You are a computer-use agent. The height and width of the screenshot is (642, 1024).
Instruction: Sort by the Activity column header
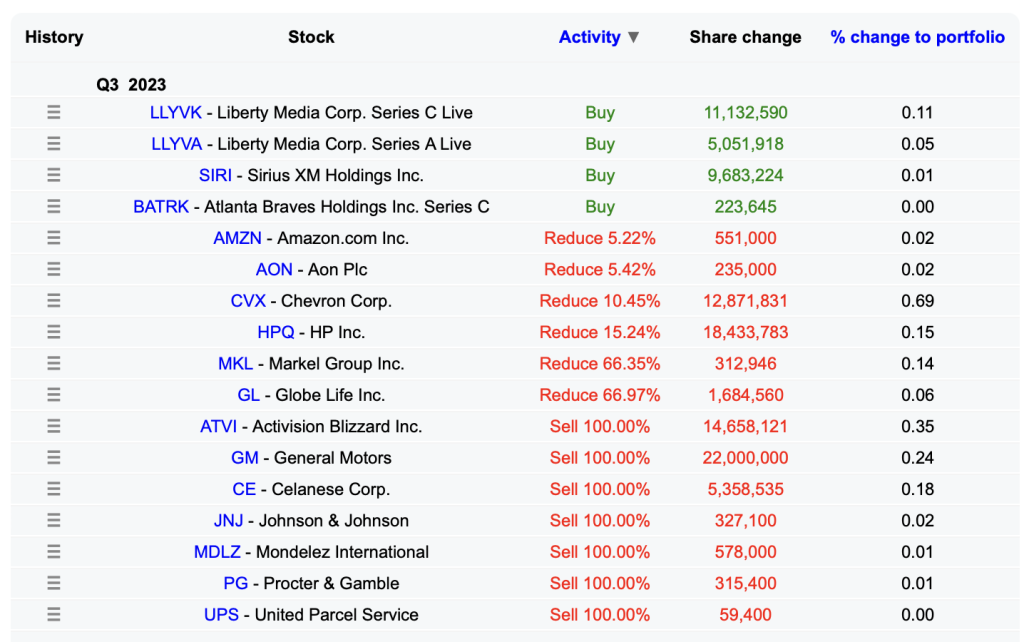[589, 37]
